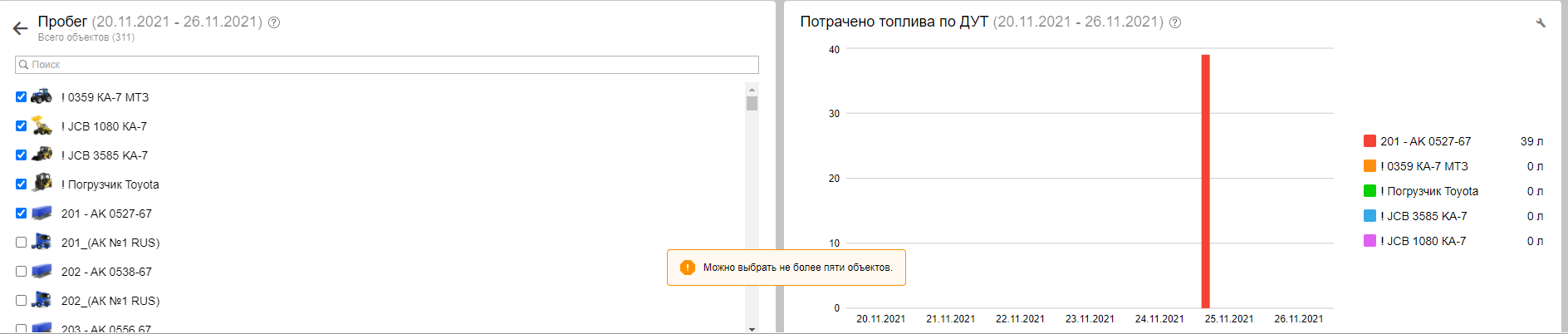Uncheck the ! 0359 КА-7 МТЗ checkbox
Image resolution: width=1568 pixels, height=334 pixels.
click(x=21, y=97)
